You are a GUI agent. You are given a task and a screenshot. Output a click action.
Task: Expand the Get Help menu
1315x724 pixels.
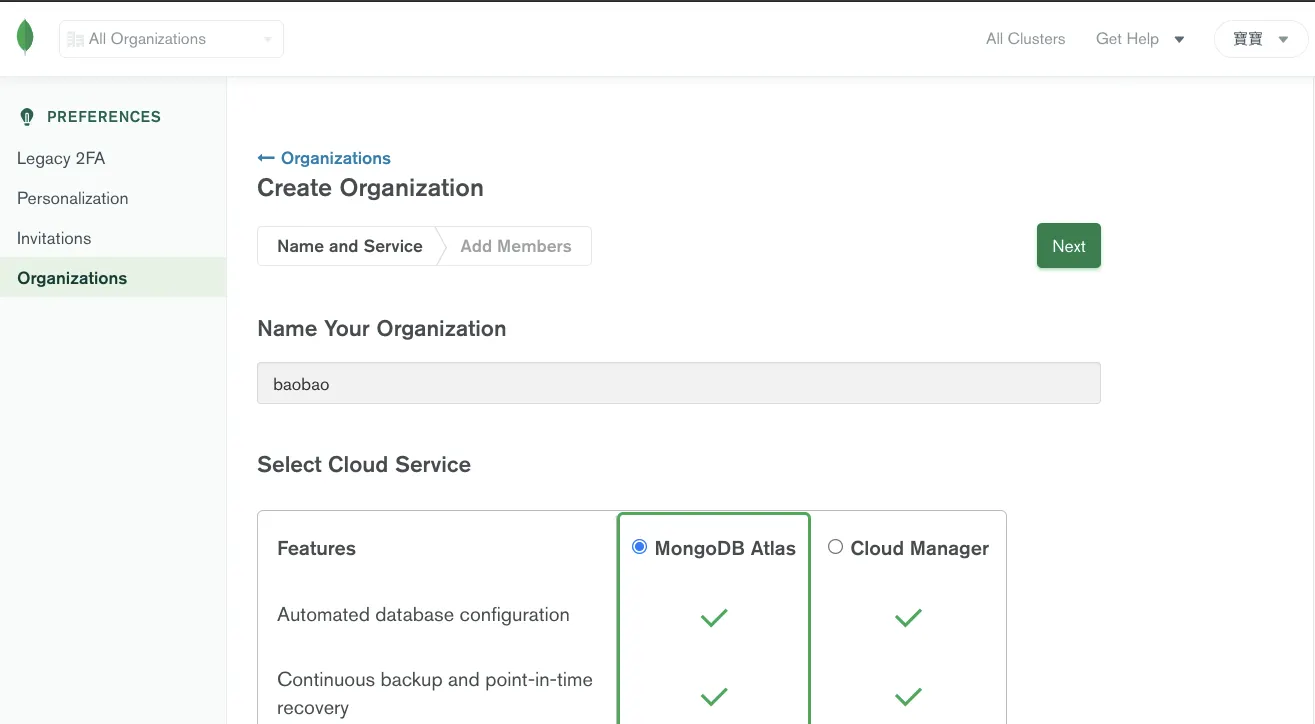tap(1140, 39)
